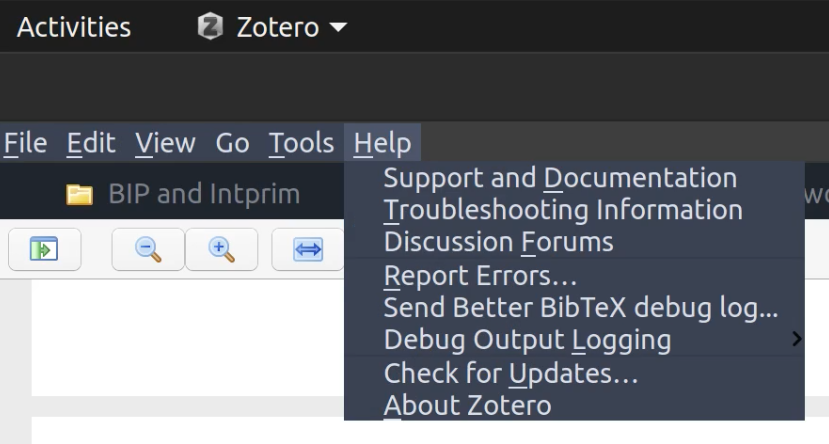Open the Tools menu
This screenshot has height=444, width=829.
pyautogui.click(x=301, y=143)
